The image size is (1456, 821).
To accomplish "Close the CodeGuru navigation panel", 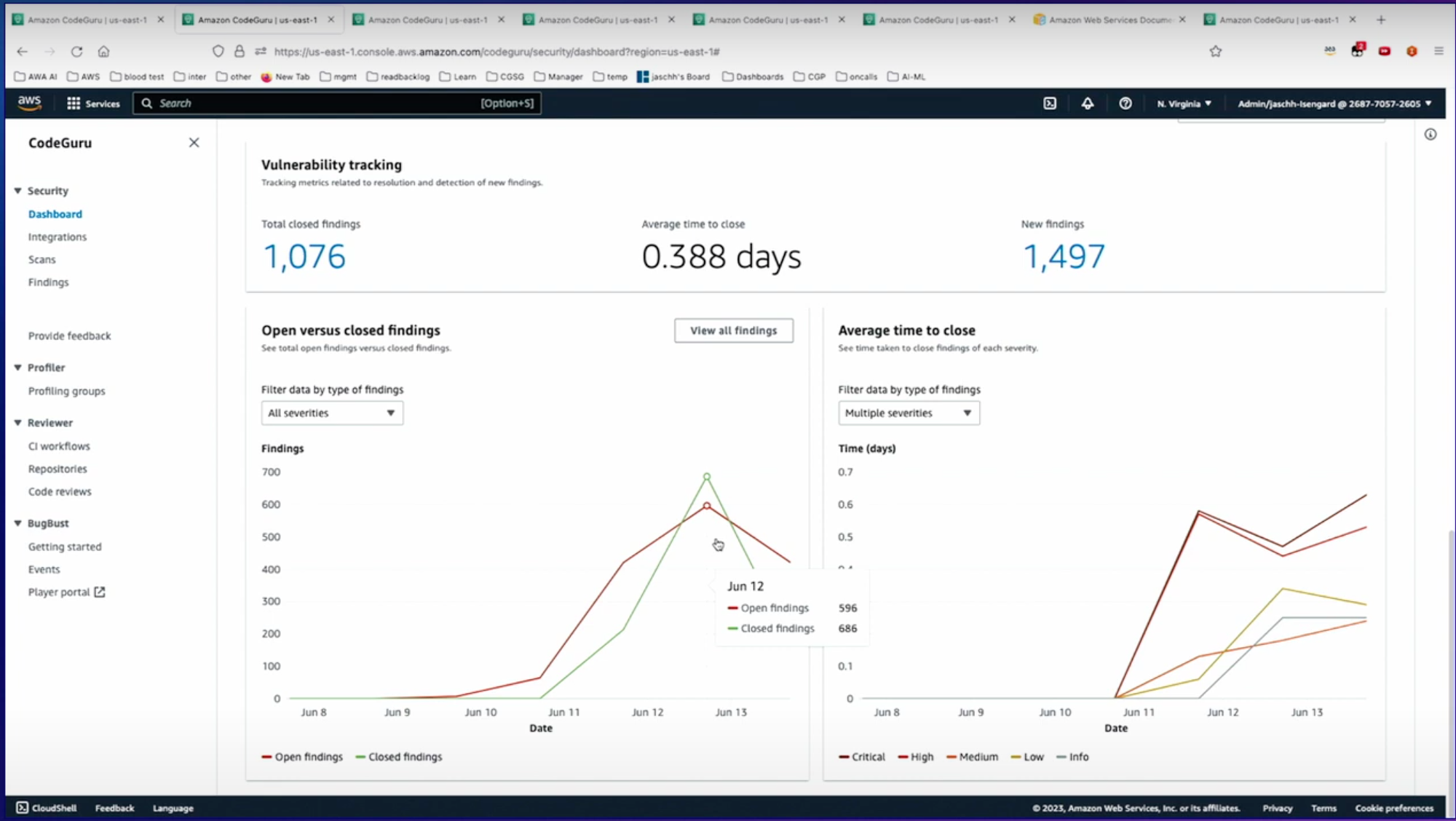I will (x=194, y=143).
